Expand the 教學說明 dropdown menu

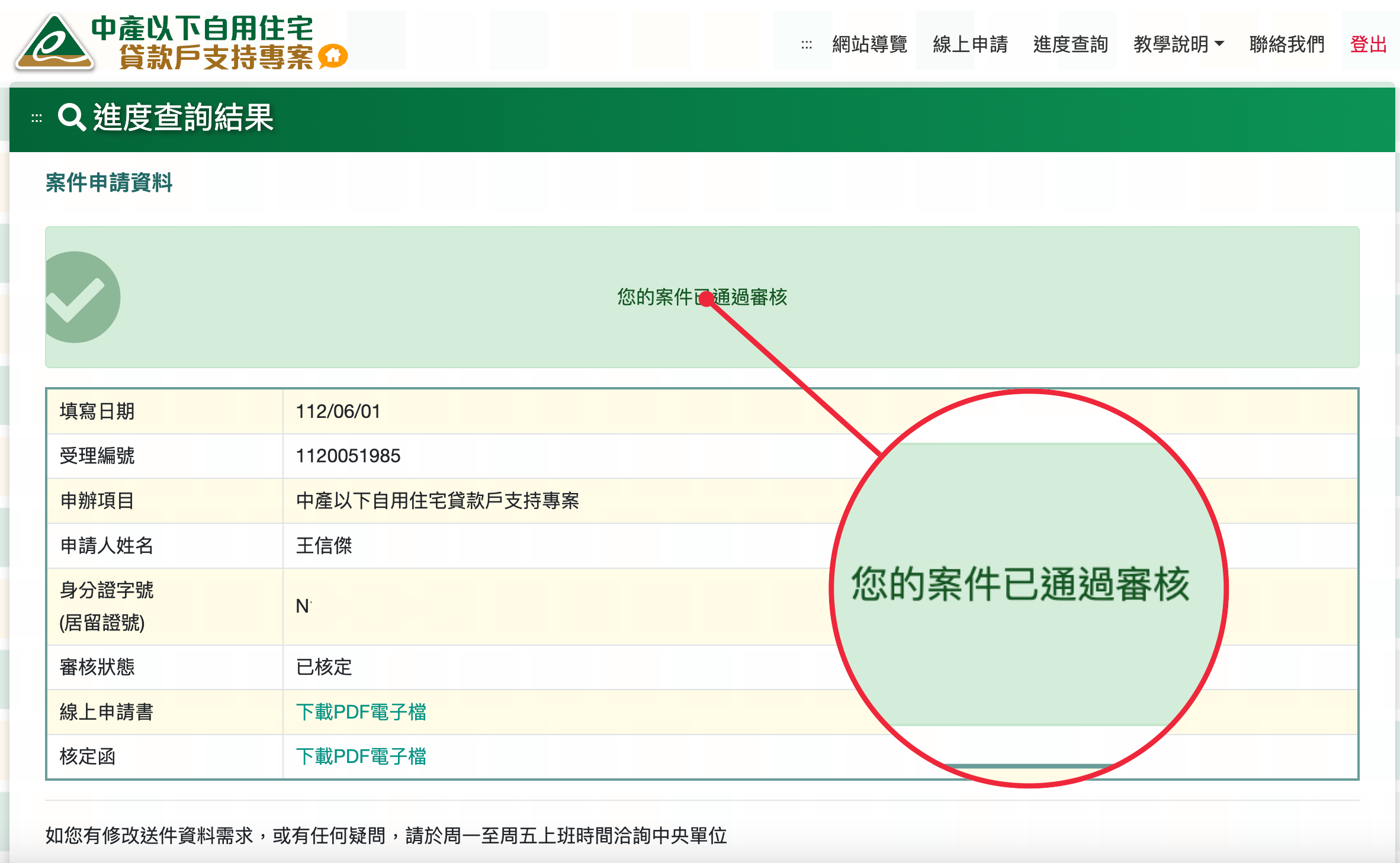[1179, 44]
